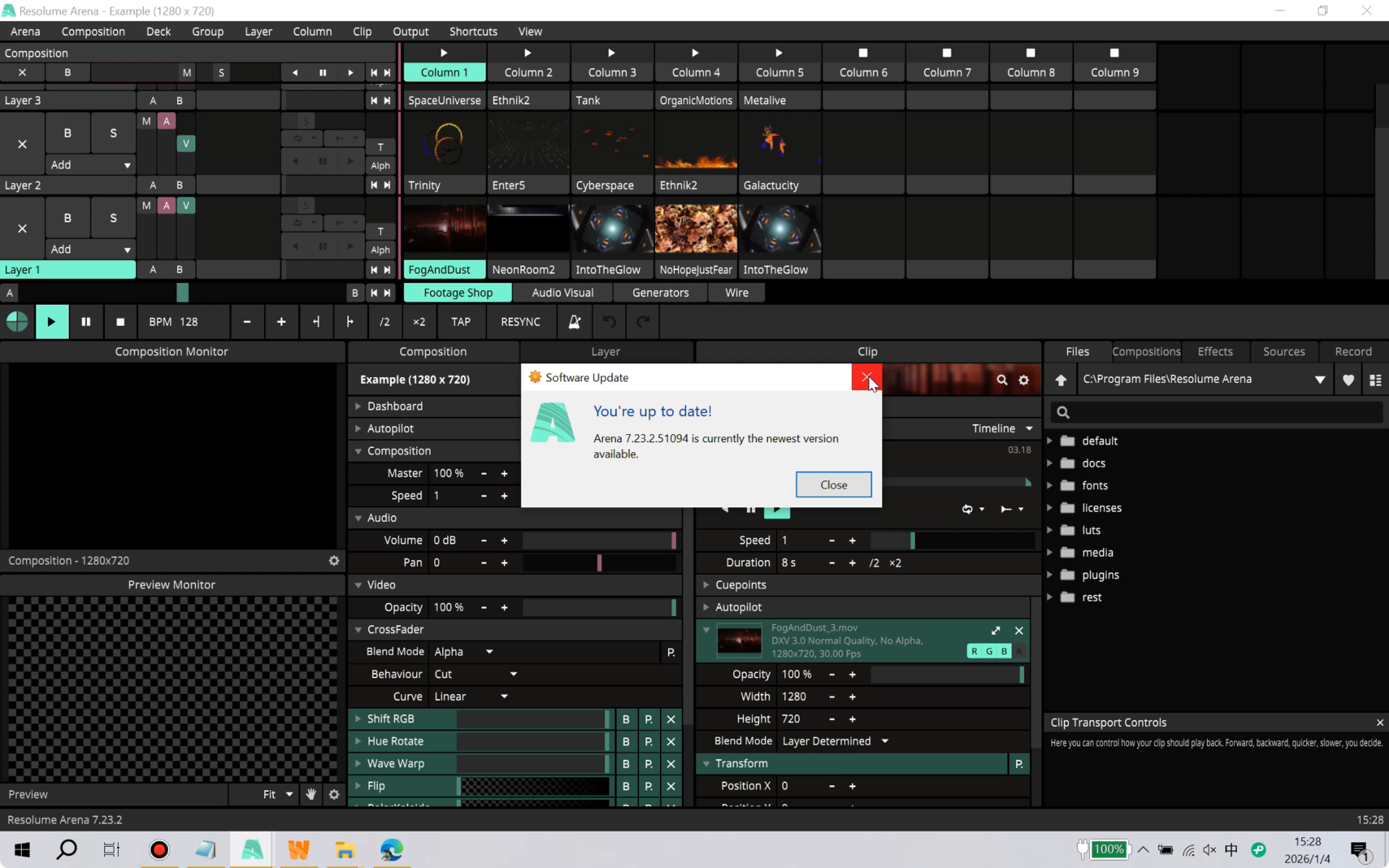This screenshot has height=868, width=1389.
Task: Click the hand pan icon in Preview
Action: point(311,794)
